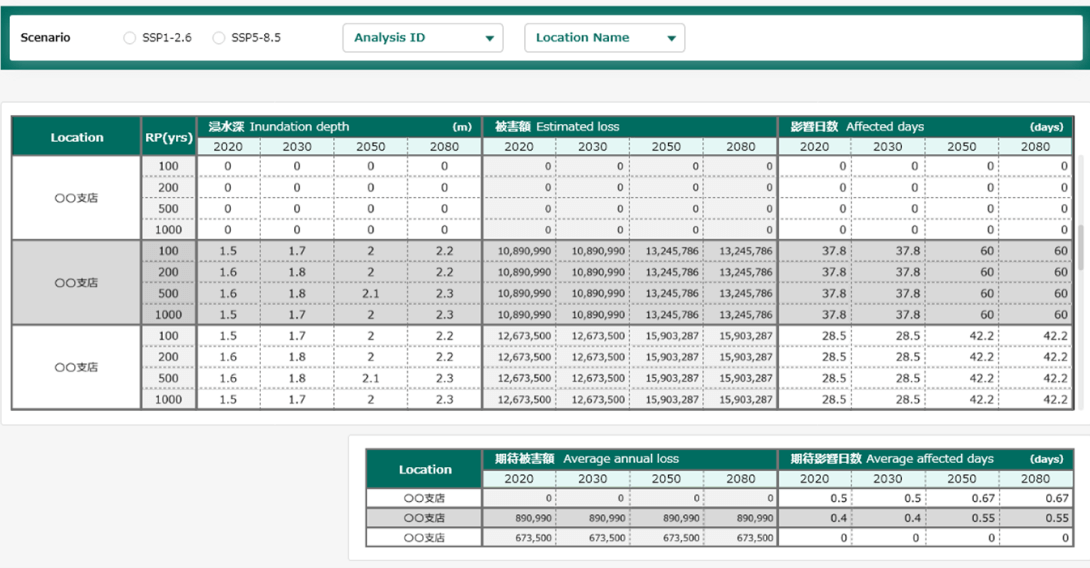The image size is (1090, 568).
Task: Click the Location header in the summary table
Action: click(x=425, y=469)
